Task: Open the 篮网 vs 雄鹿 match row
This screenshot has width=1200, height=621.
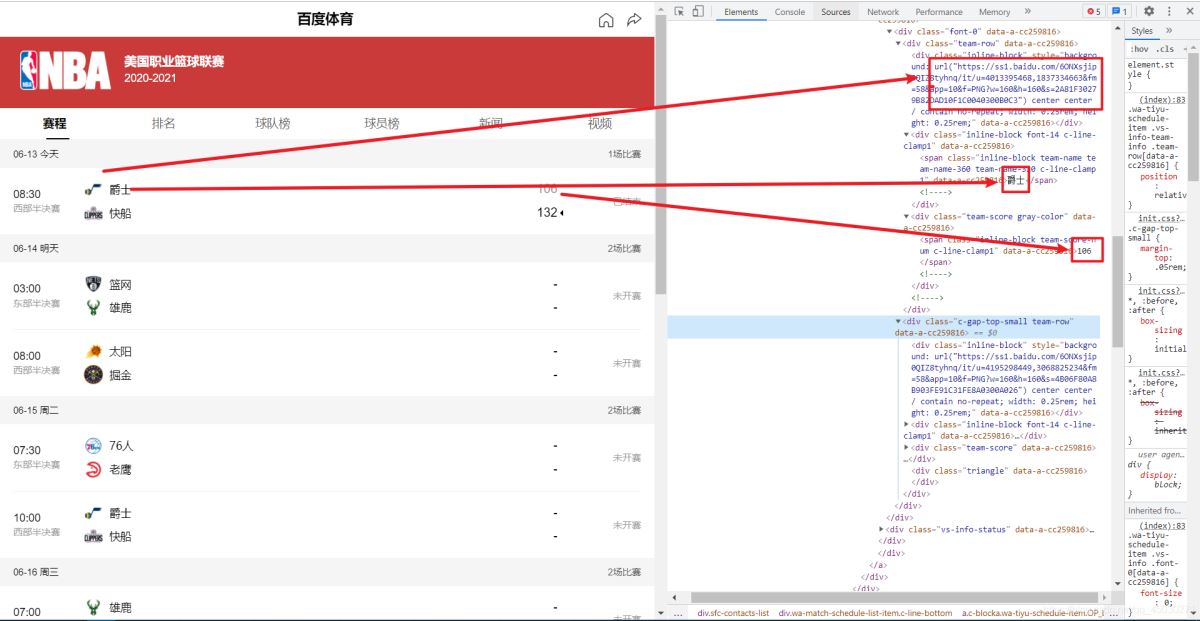Action: (327, 296)
